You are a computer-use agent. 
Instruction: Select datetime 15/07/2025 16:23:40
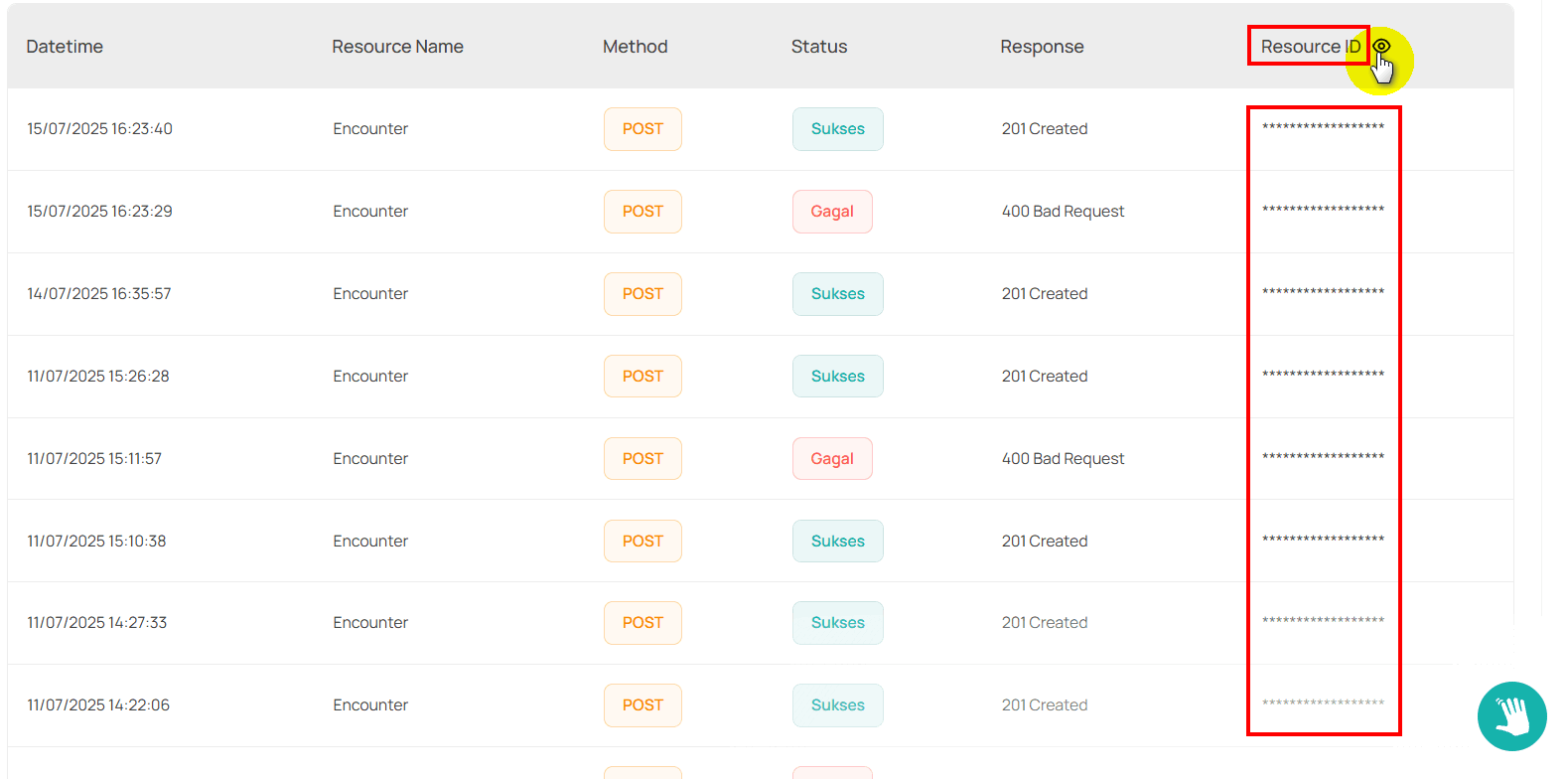pyautogui.click(x=99, y=129)
